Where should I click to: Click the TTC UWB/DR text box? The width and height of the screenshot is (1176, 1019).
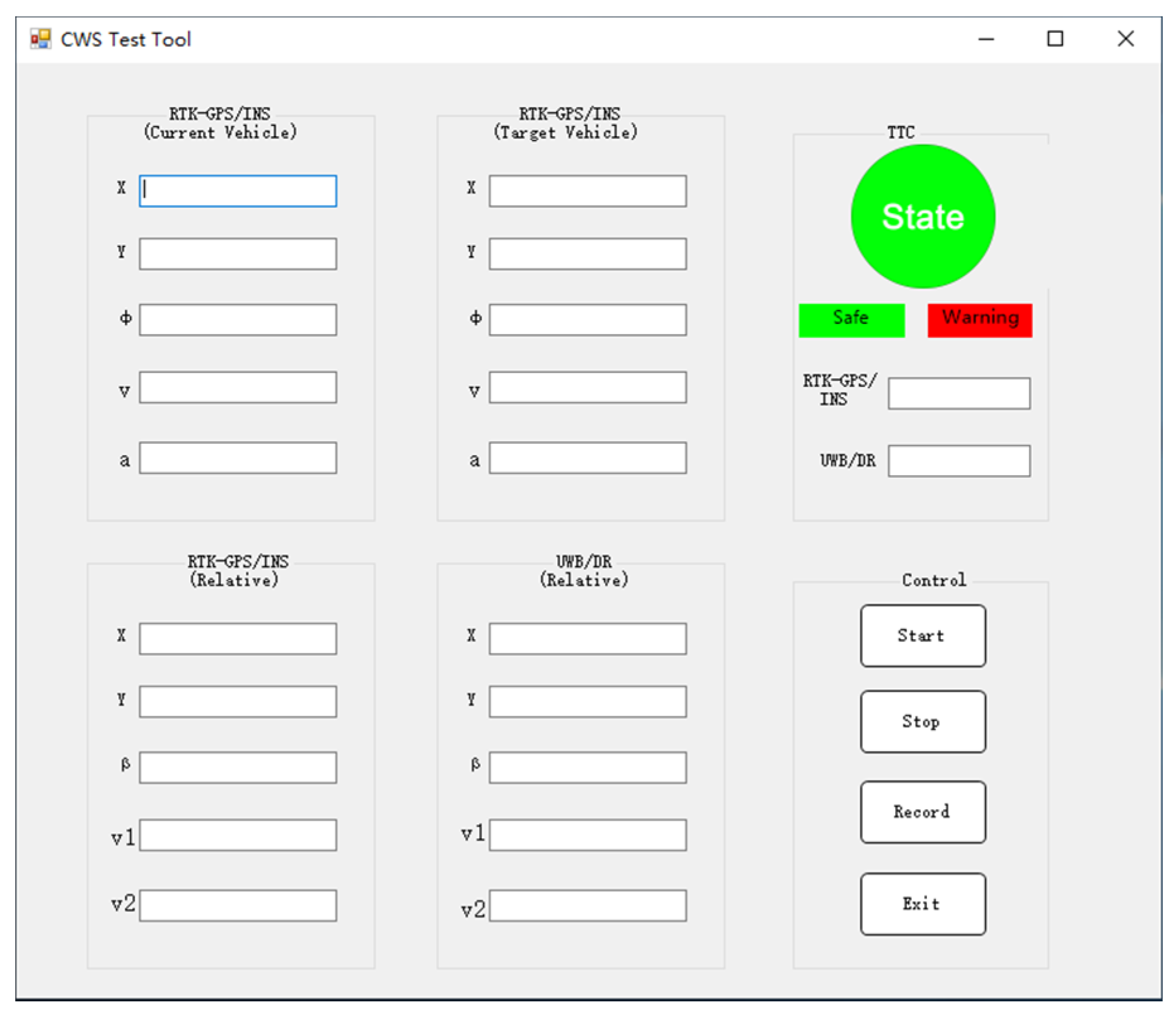(x=959, y=461)
